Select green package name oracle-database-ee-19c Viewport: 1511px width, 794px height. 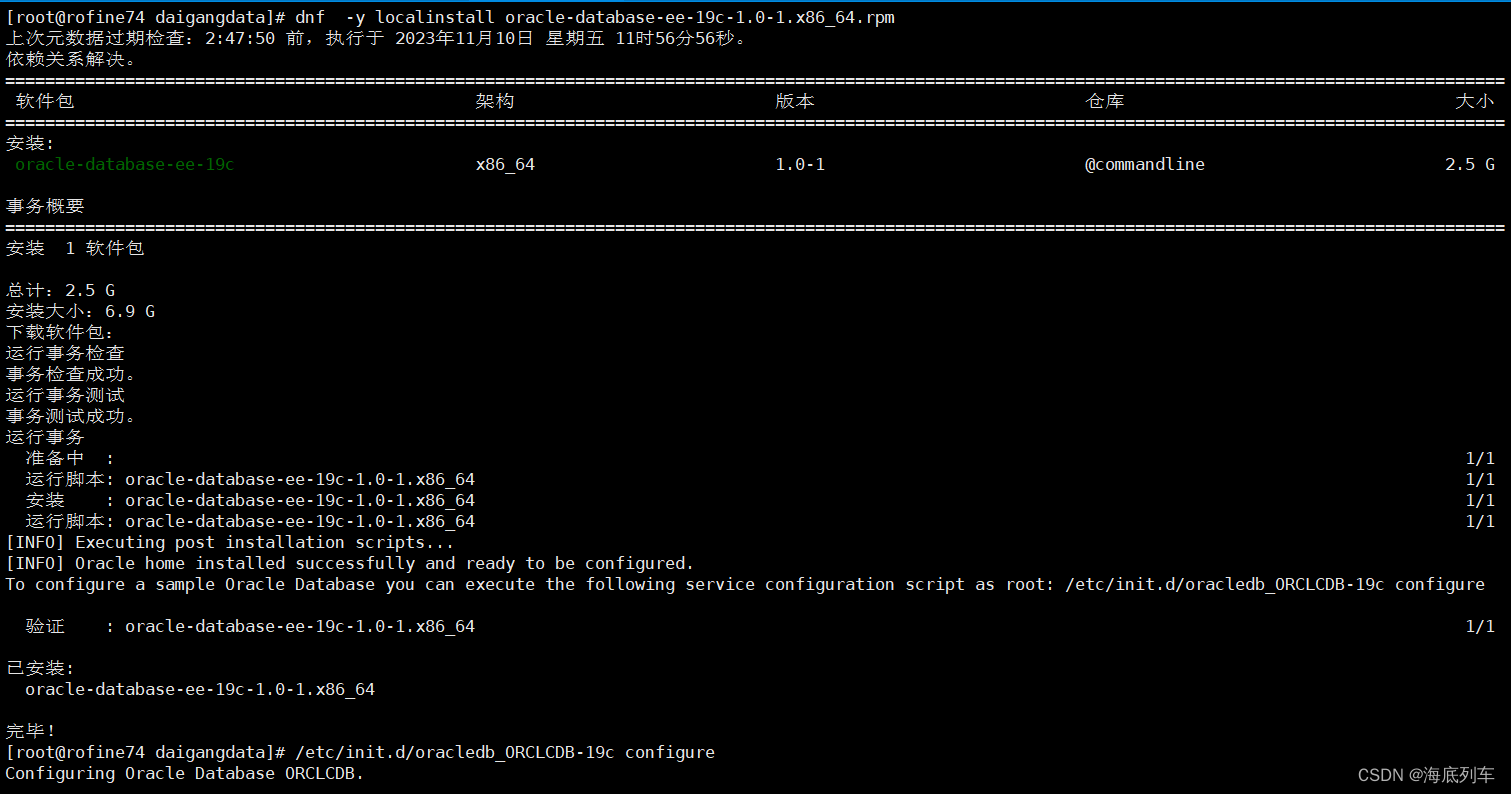coord(124,164)
